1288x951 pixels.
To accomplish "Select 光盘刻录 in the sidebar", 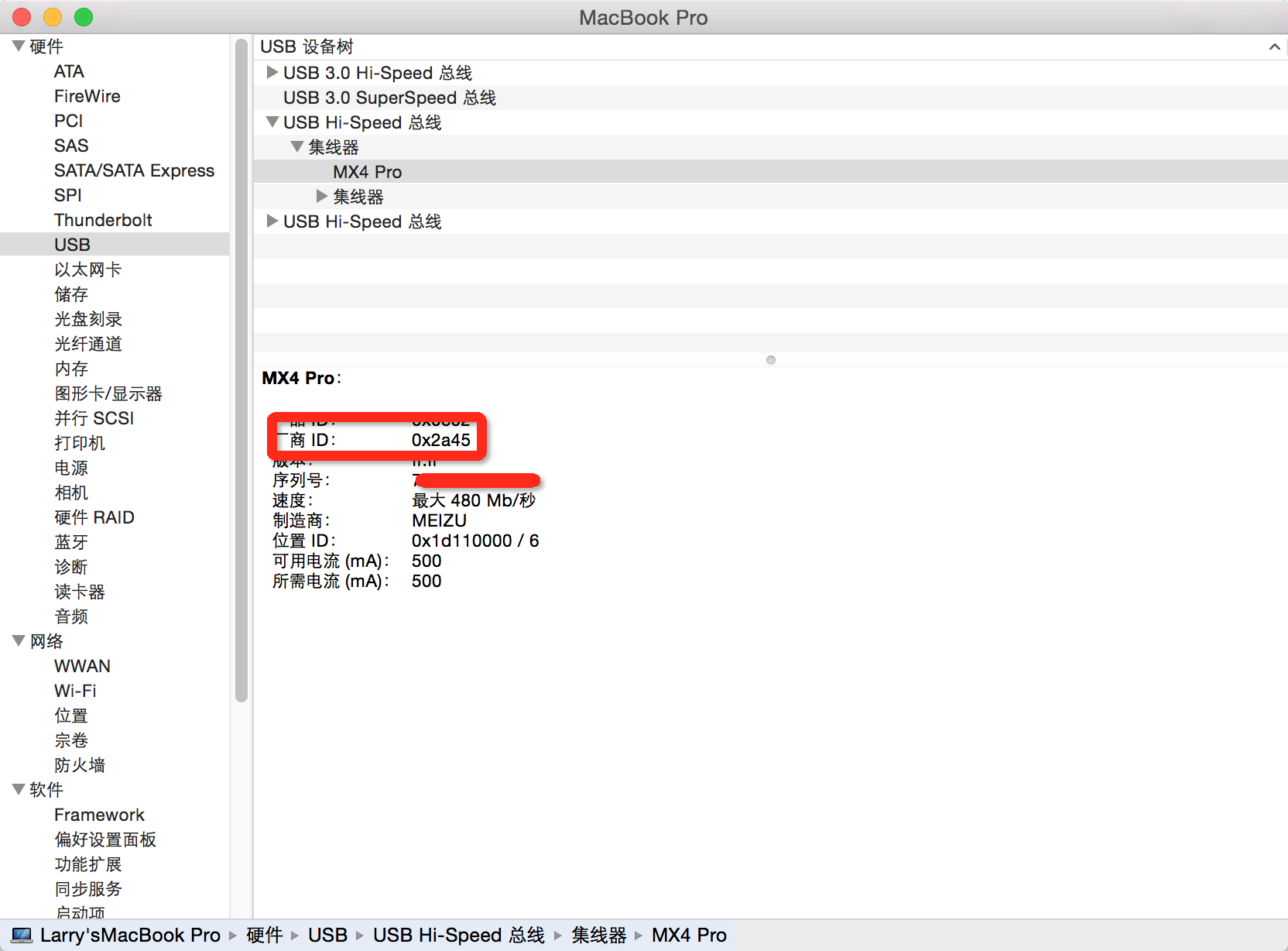I will 88,319.
